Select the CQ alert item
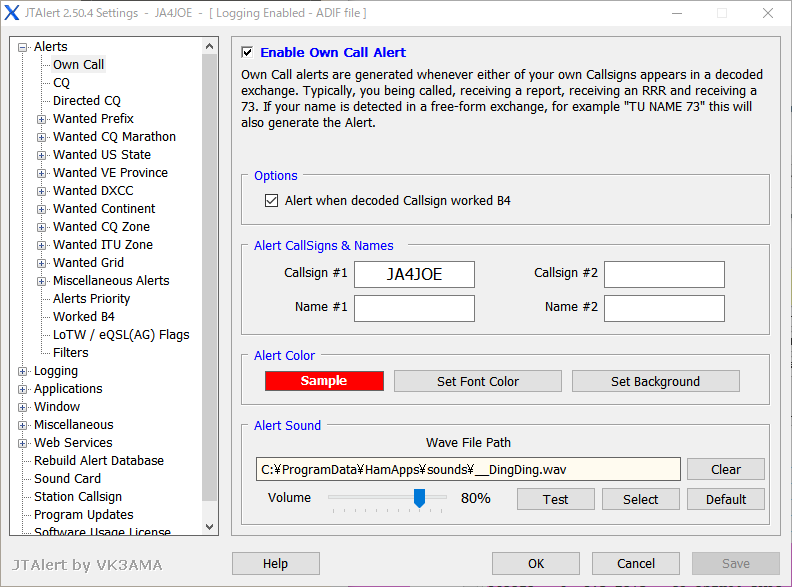792x587 pixels. [x=61, y=83]
